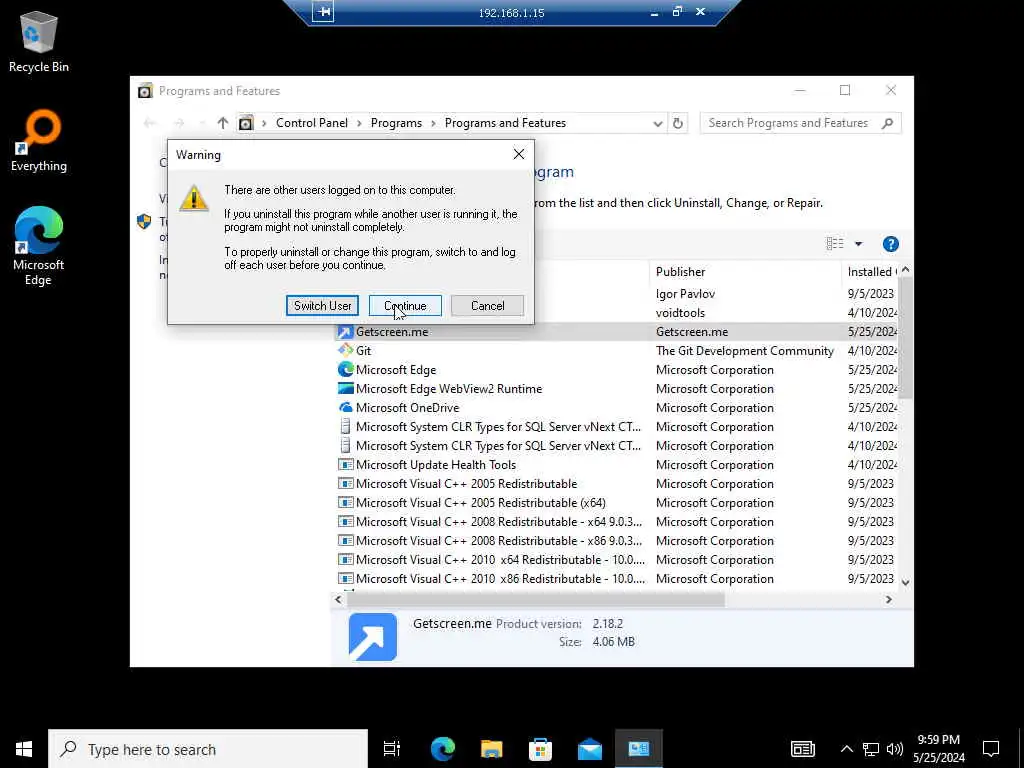
Task: Click the vertical scrollbar down arrow
Action: 905,582
